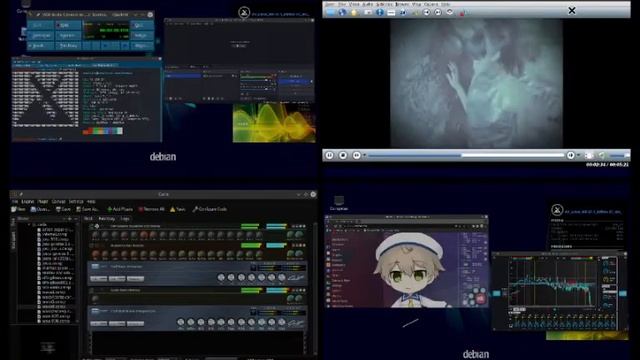Screen dimensions: 640x360
Task: Toggle mute with the speaker icon
Action: (602, 155)
